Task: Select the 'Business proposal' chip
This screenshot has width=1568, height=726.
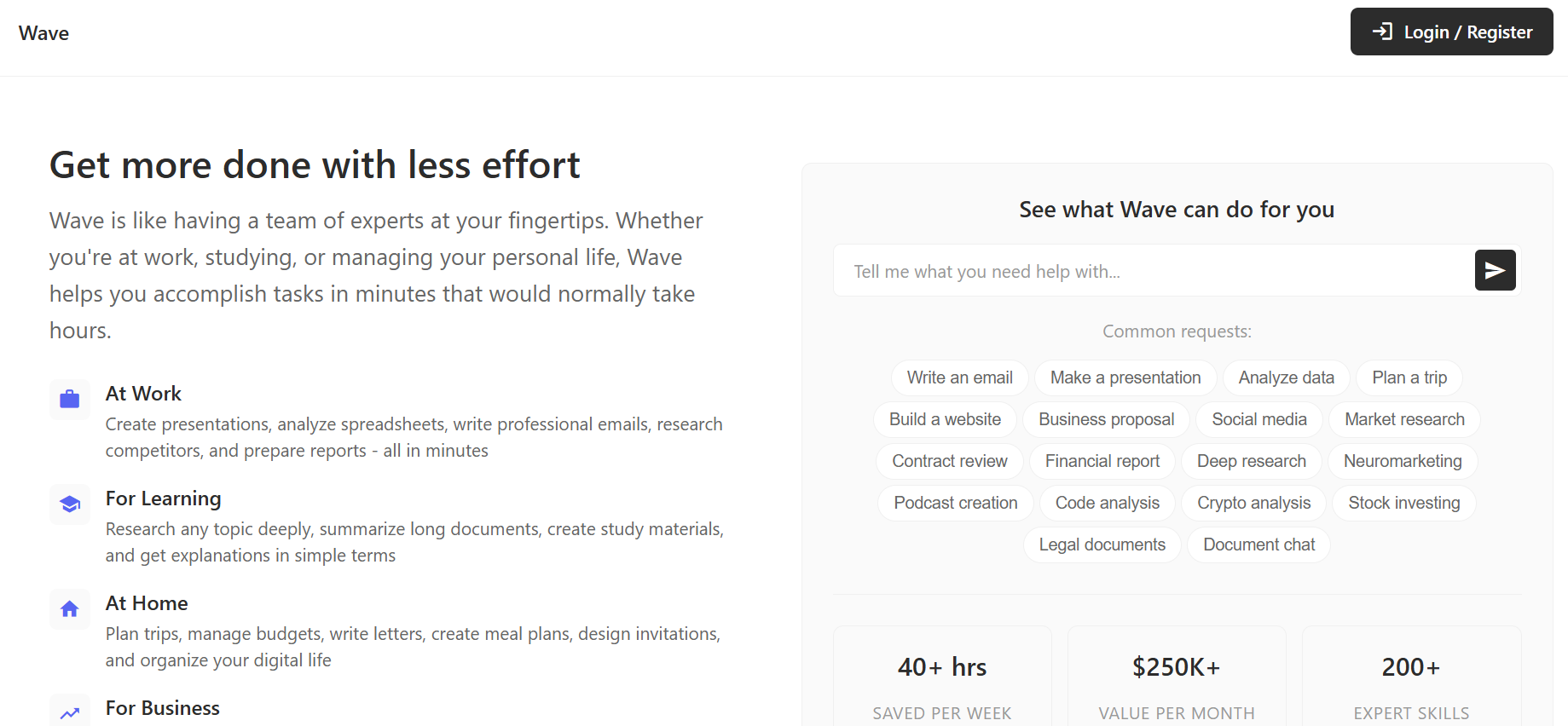Action: [1106, 419]
